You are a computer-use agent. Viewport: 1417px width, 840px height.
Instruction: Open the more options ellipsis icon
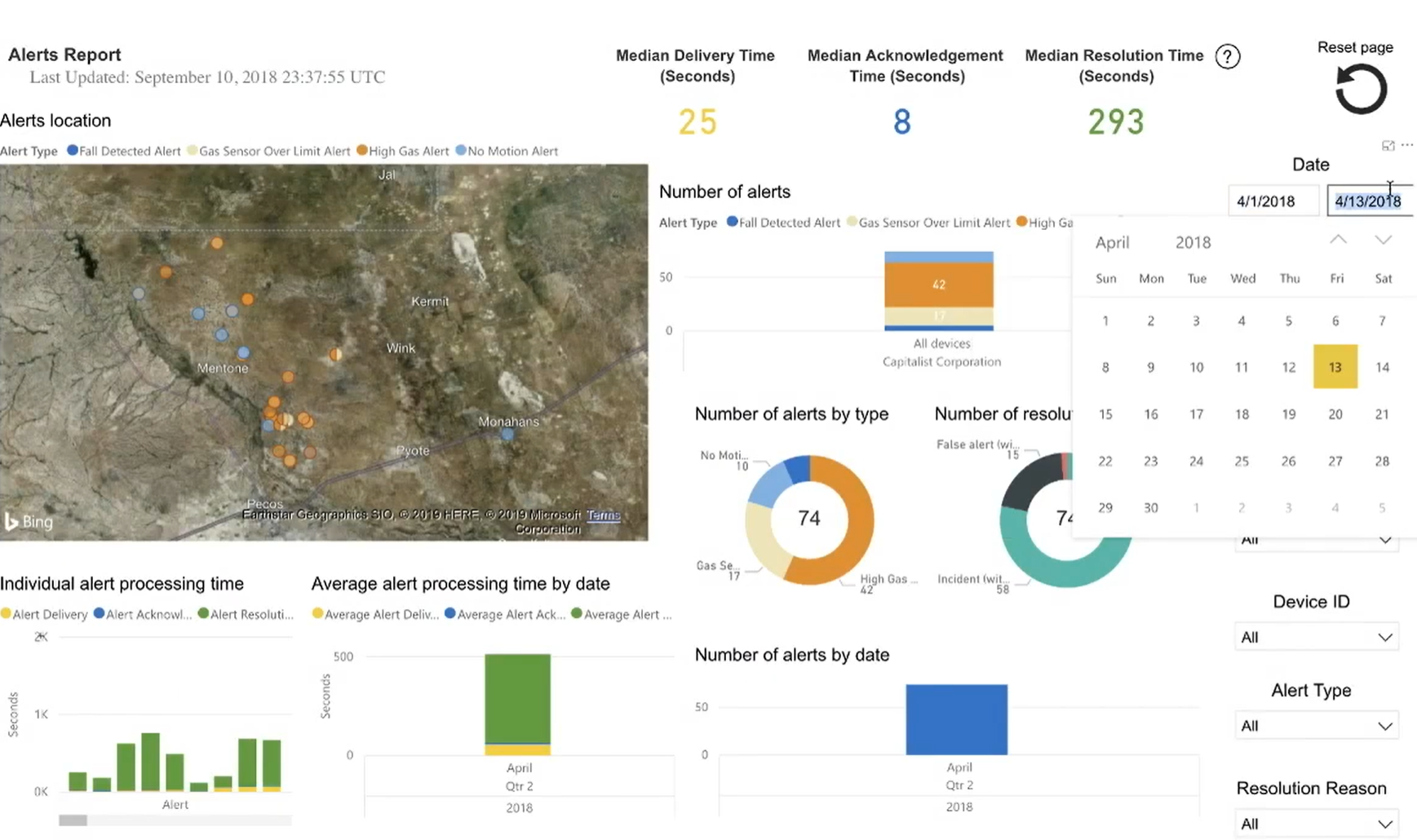(1407, 145)
